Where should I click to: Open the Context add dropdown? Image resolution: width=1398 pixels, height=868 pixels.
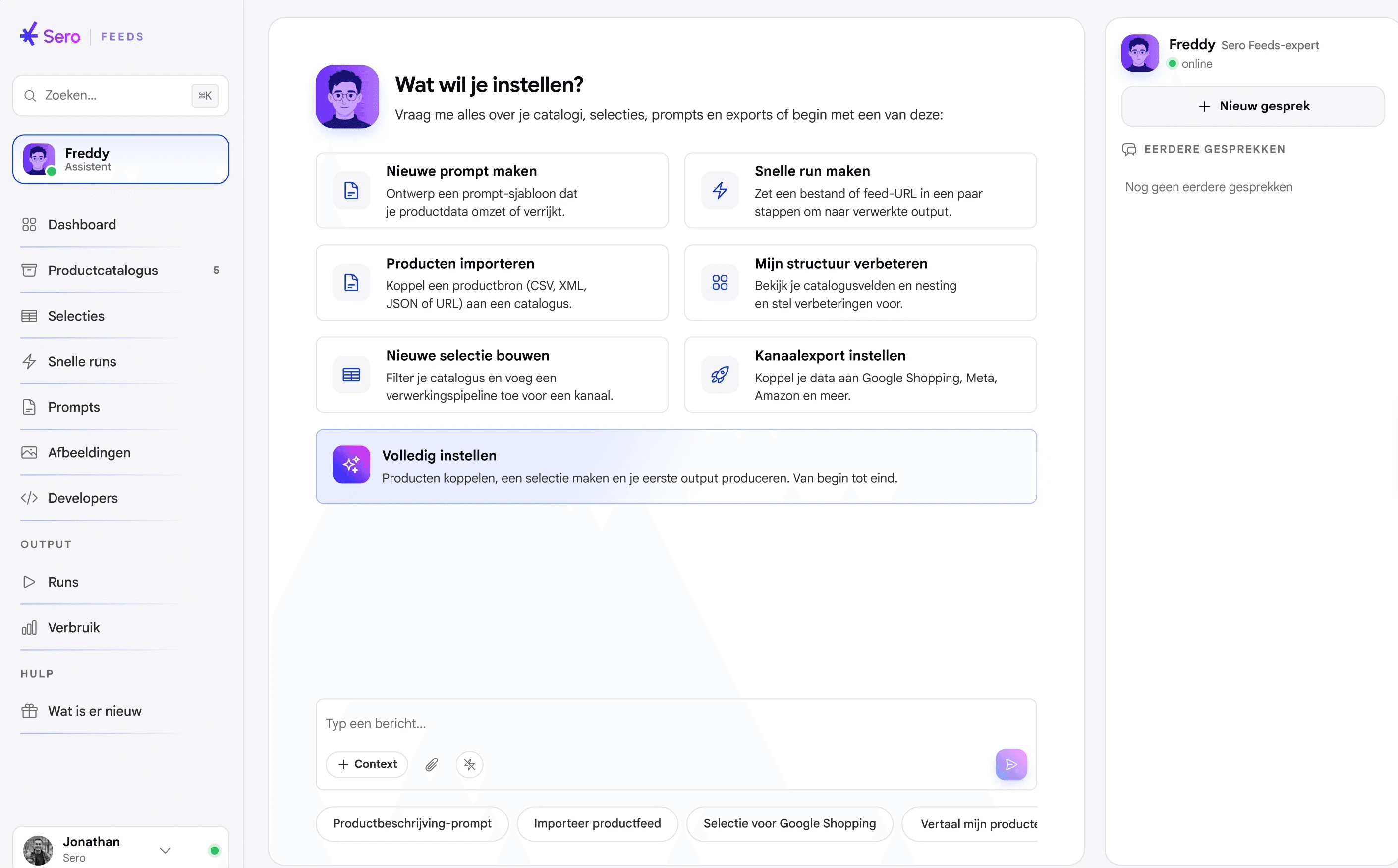tap(367, 764)
